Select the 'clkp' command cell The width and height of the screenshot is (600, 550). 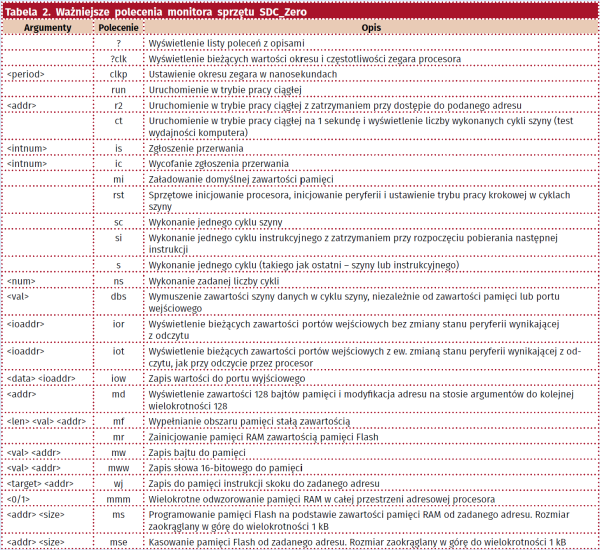coord(118,74)
